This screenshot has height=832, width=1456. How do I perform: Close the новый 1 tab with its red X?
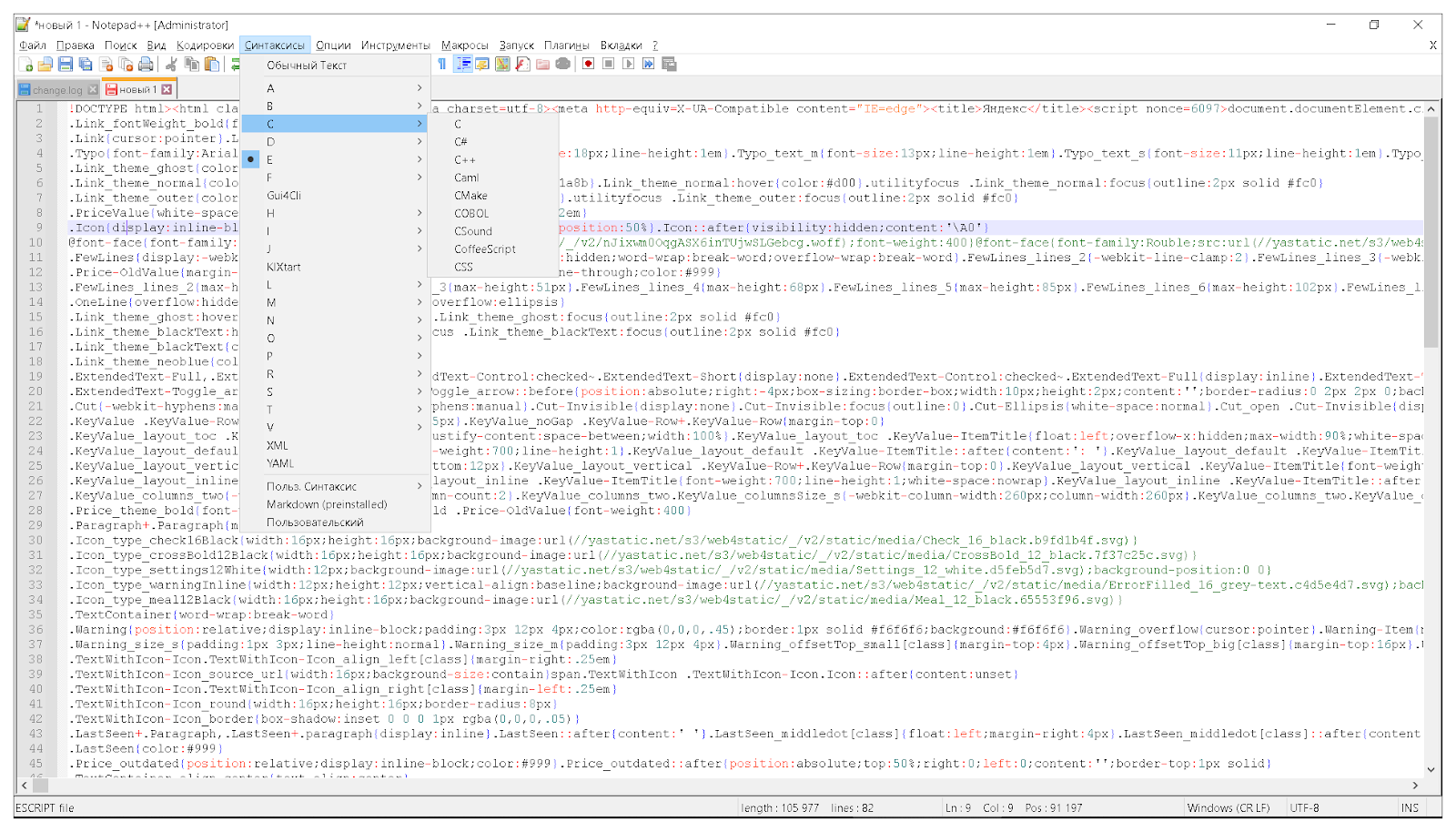[167, 89]
